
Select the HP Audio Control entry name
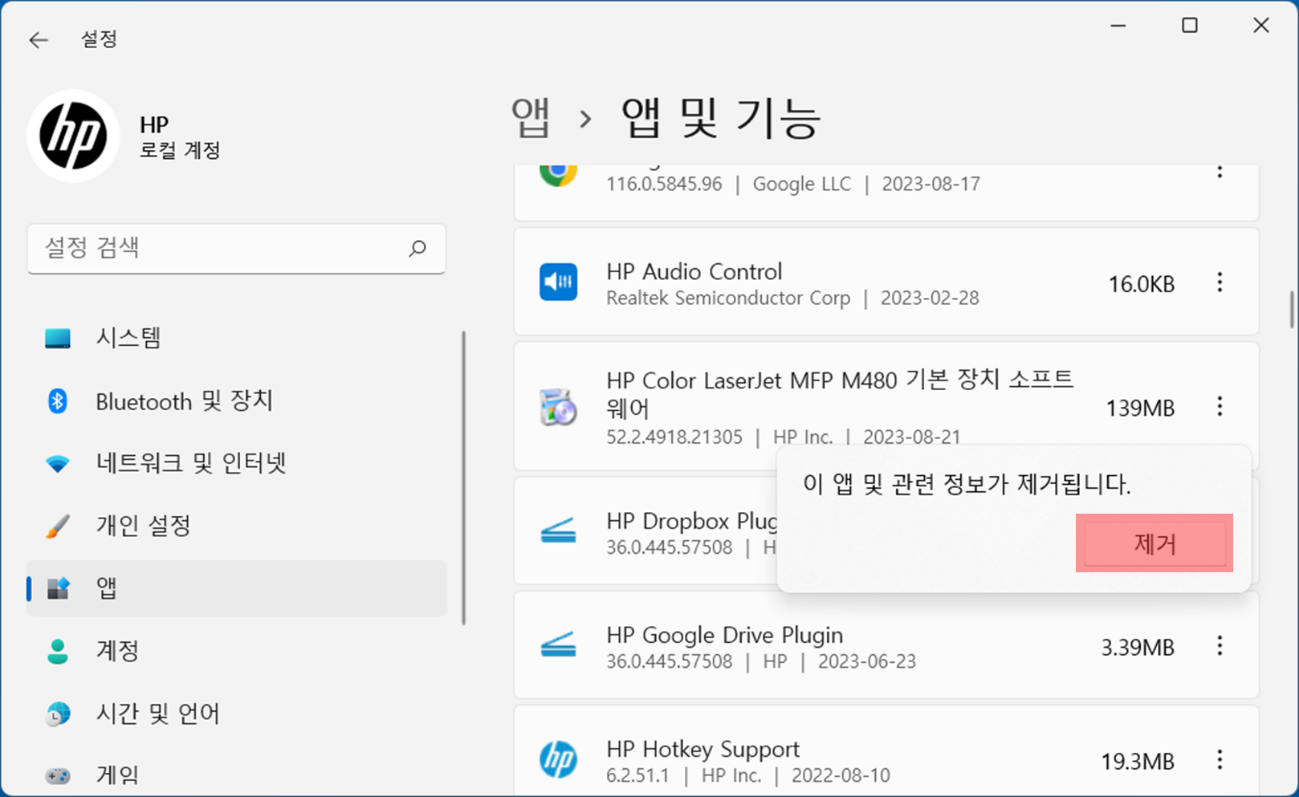(x=694, y=271)
